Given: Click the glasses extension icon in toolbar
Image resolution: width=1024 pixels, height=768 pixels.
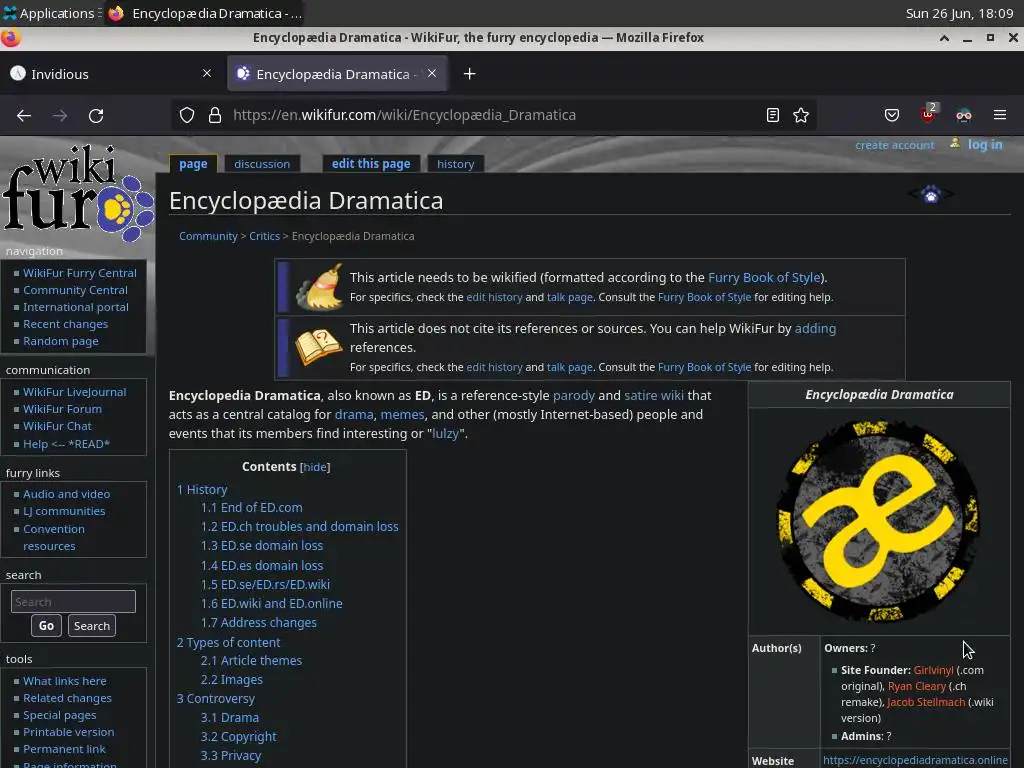Looking at the screenshot, I should pyautogui.click(x=964, y=116).
